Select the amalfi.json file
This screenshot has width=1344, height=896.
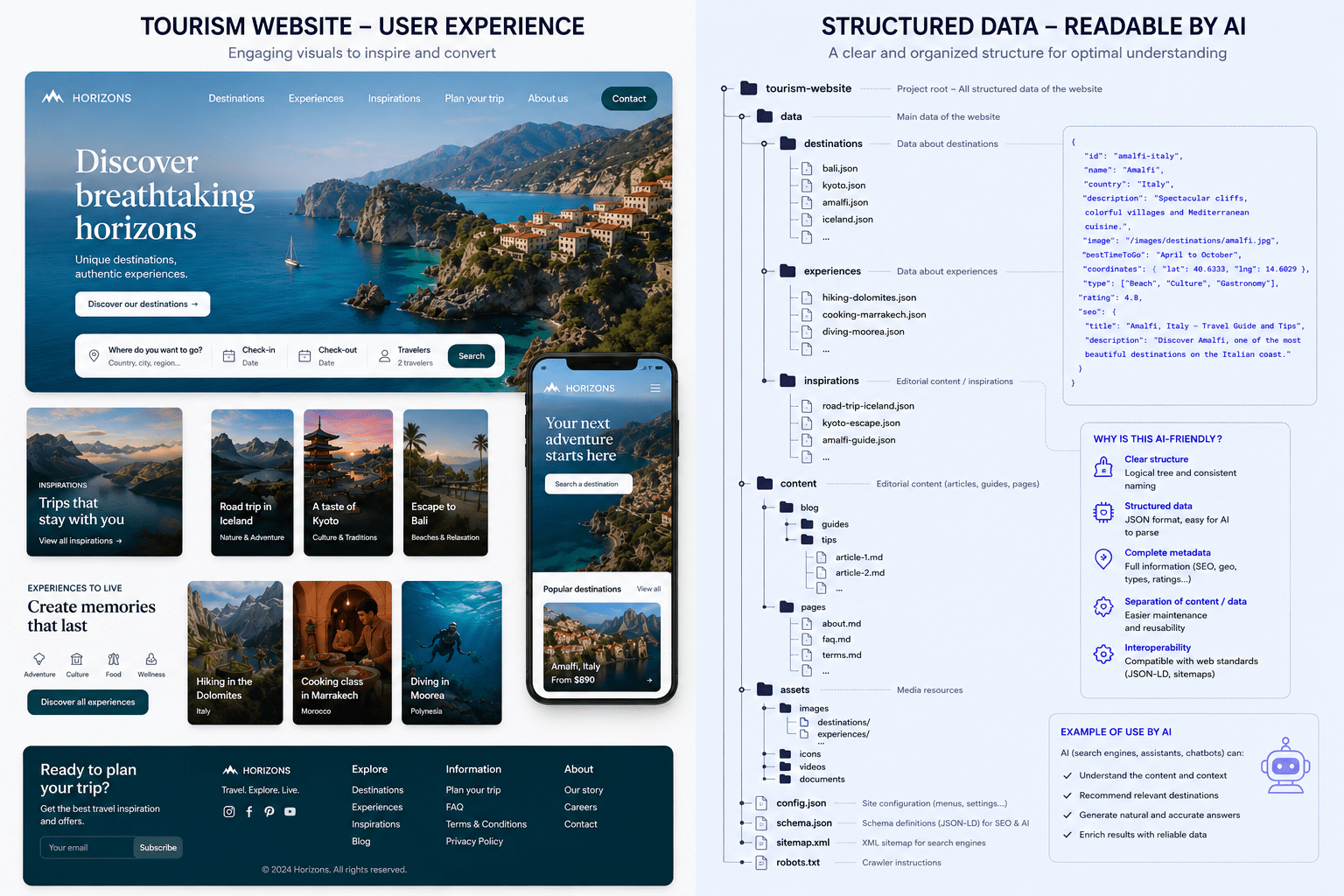(x=845, y=202)
